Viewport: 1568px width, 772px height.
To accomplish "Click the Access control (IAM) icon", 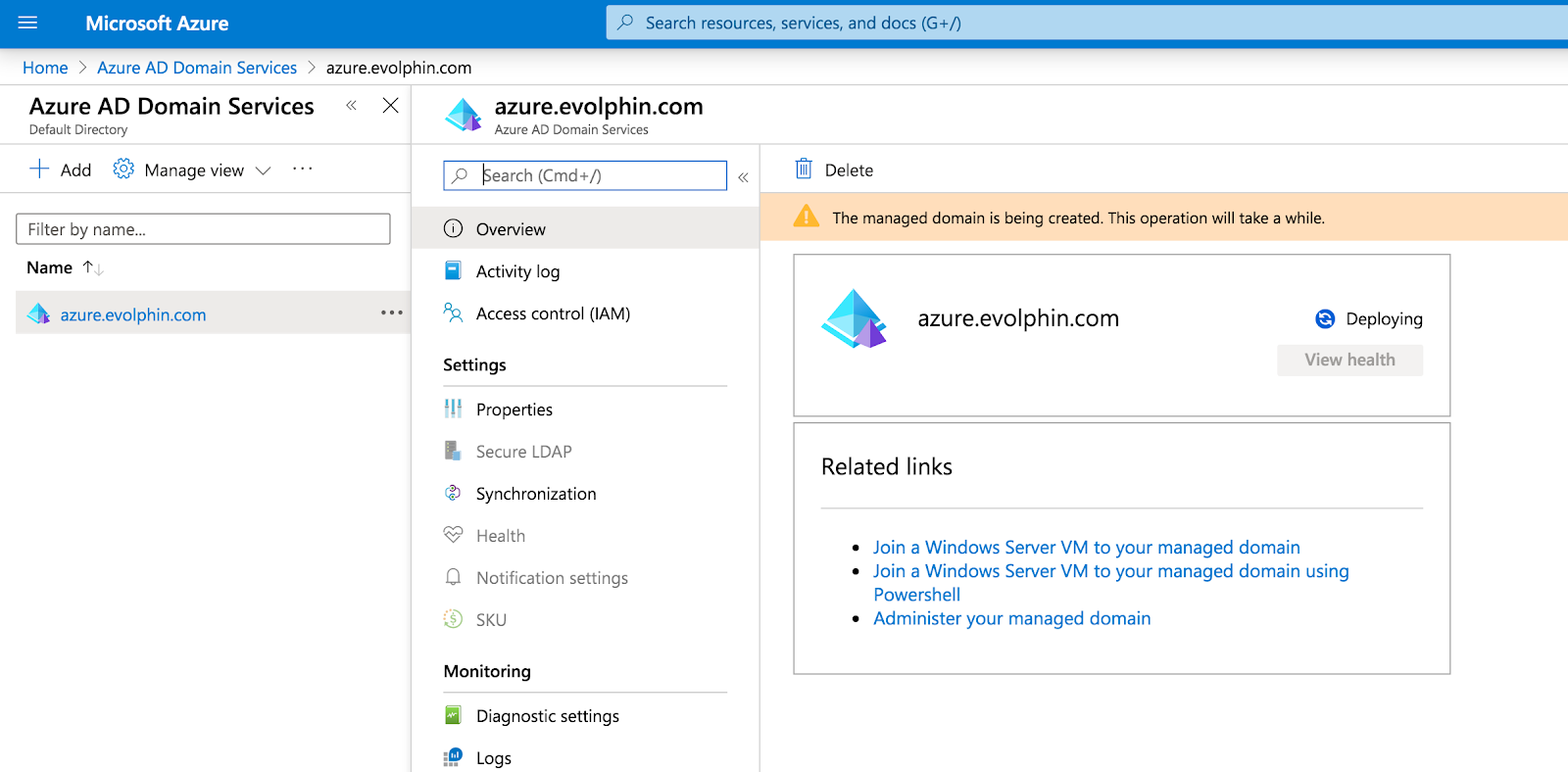I will pyautogui.click(x=453, y=313).
